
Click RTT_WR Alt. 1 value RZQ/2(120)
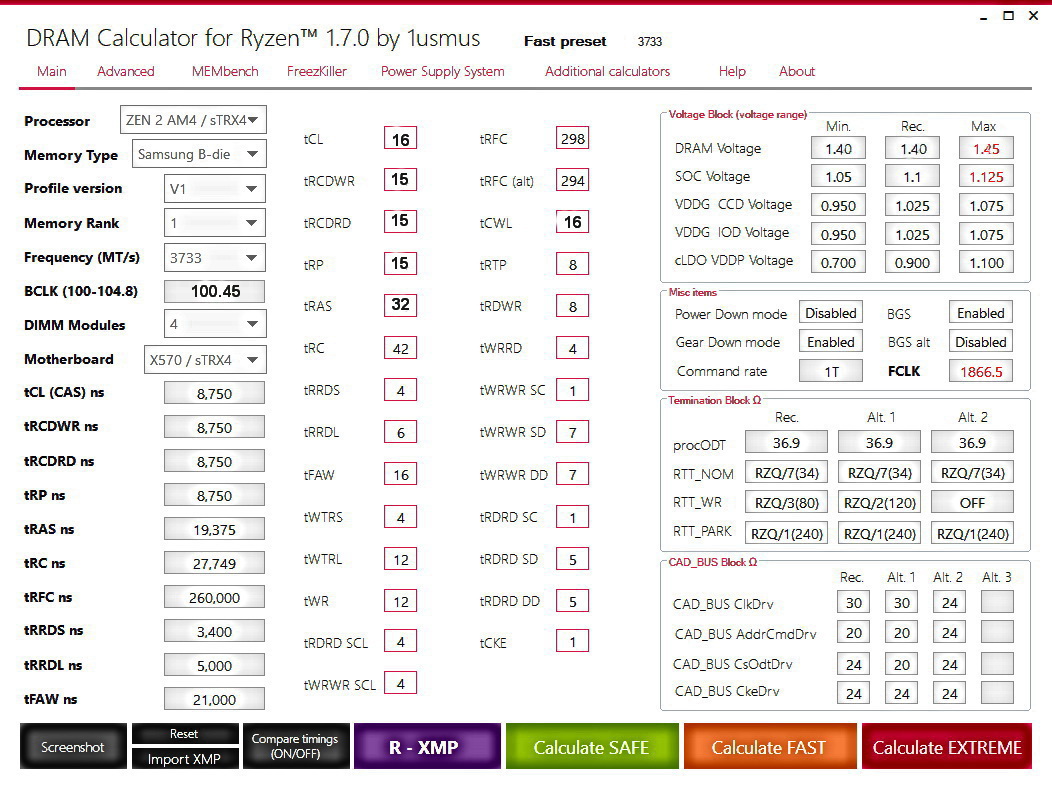[880, 503]
